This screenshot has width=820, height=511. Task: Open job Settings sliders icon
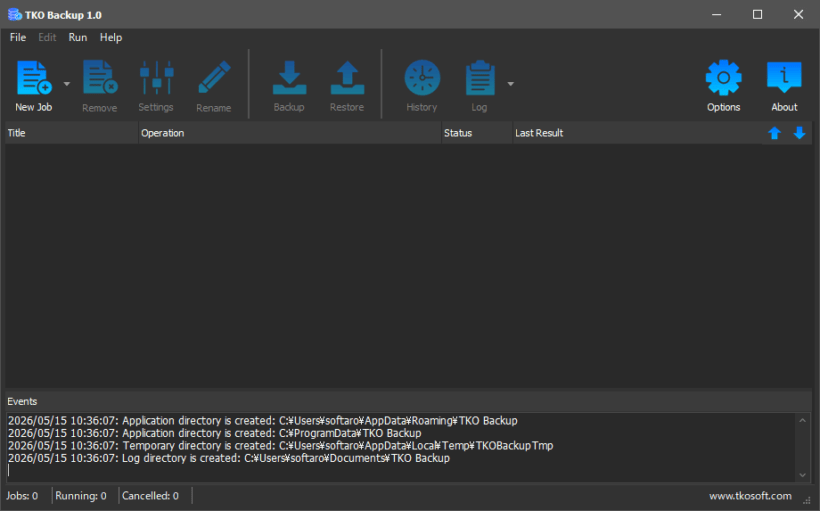point(156,78)
